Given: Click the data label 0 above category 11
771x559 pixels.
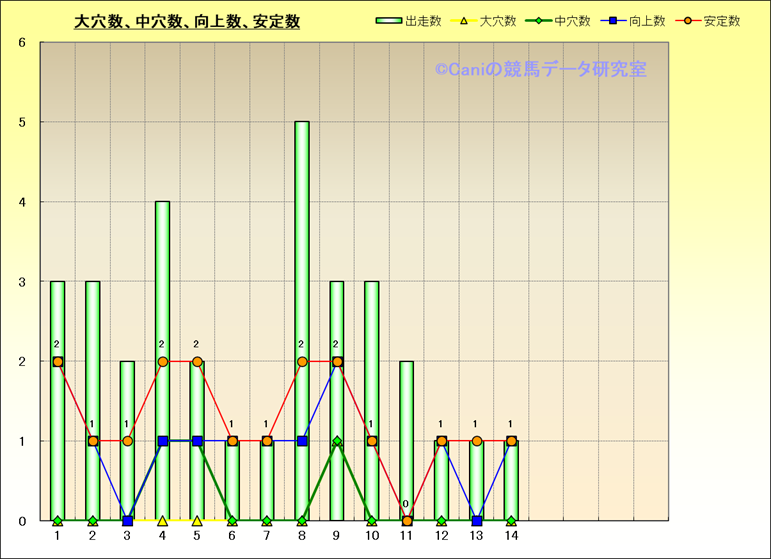Looking at the screenshot, I should pyautogui.click(x=406, y=504).
